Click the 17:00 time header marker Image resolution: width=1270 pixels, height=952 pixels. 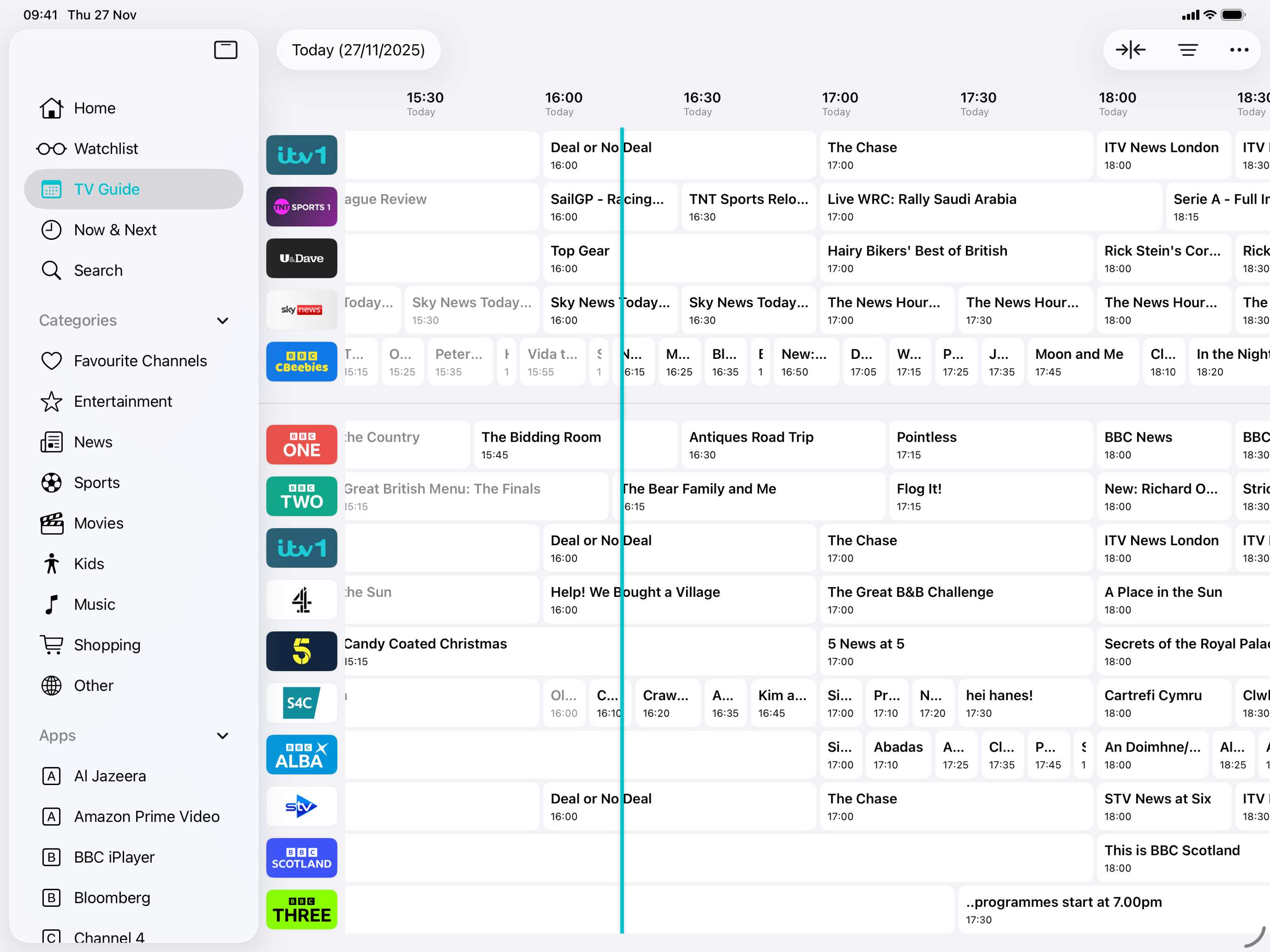coord(840,103)
